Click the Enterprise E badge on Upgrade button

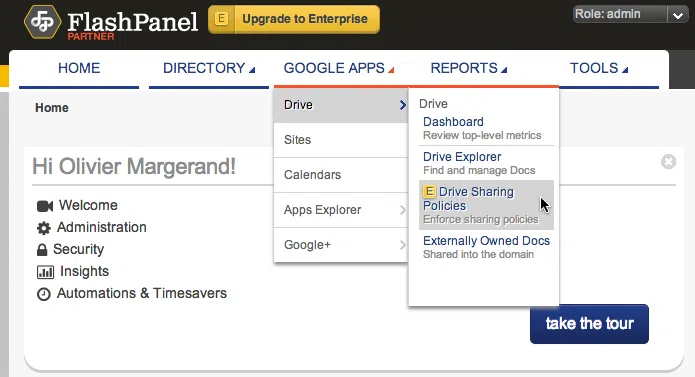click(x=221, y=19)
